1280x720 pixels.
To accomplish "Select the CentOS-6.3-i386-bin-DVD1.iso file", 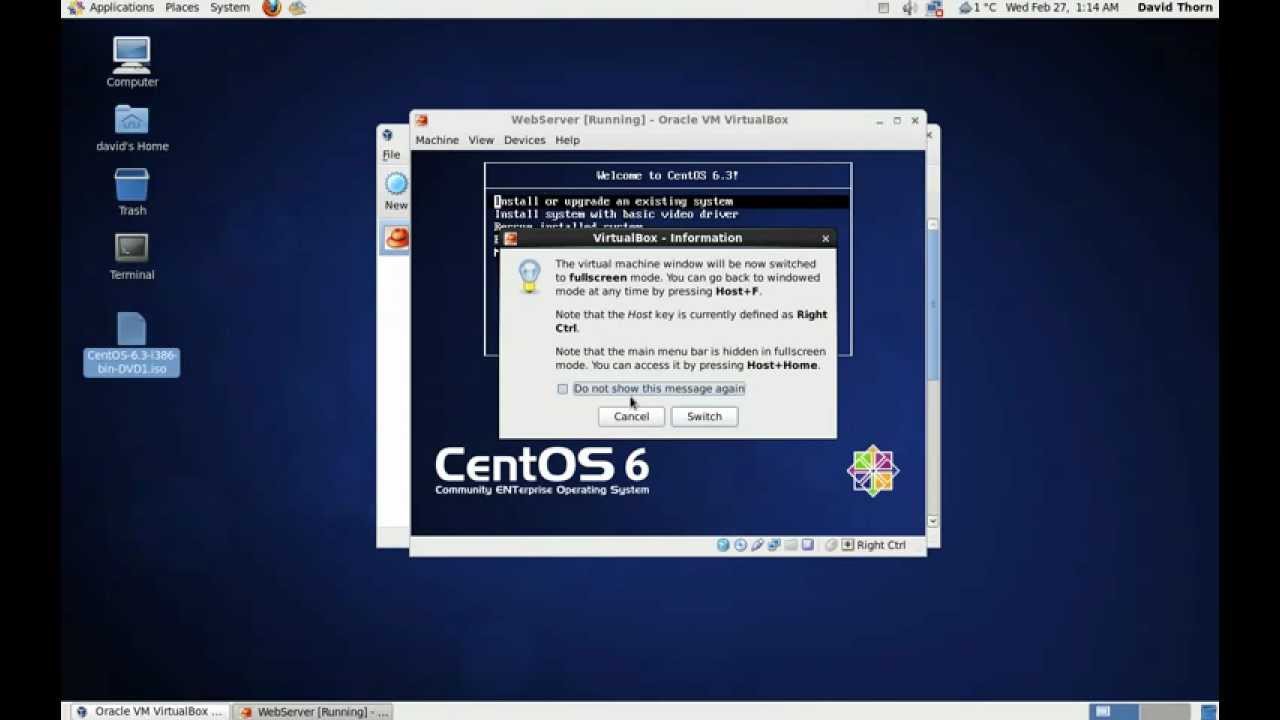I will point(132,344).
